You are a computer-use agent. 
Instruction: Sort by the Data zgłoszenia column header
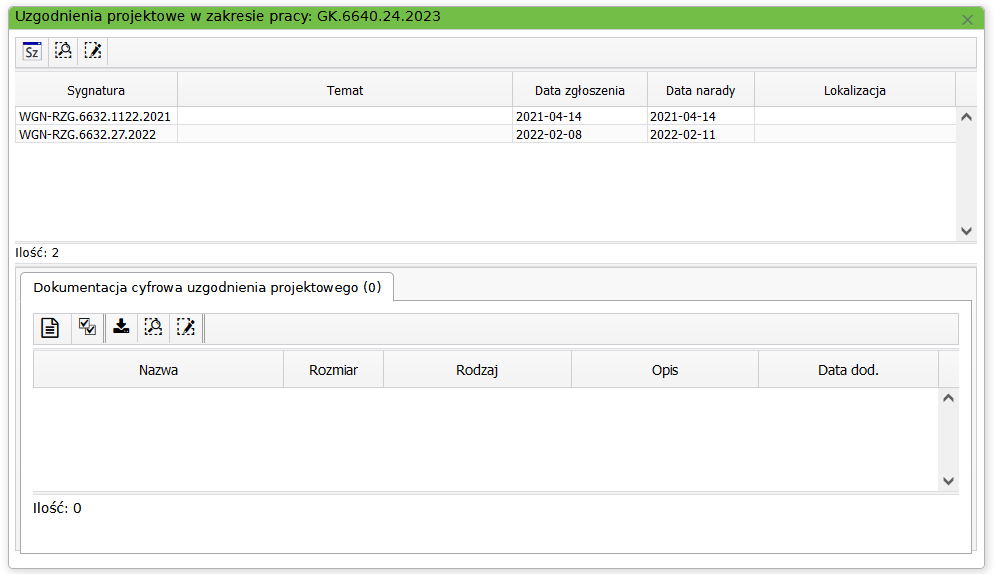point(580,90)
